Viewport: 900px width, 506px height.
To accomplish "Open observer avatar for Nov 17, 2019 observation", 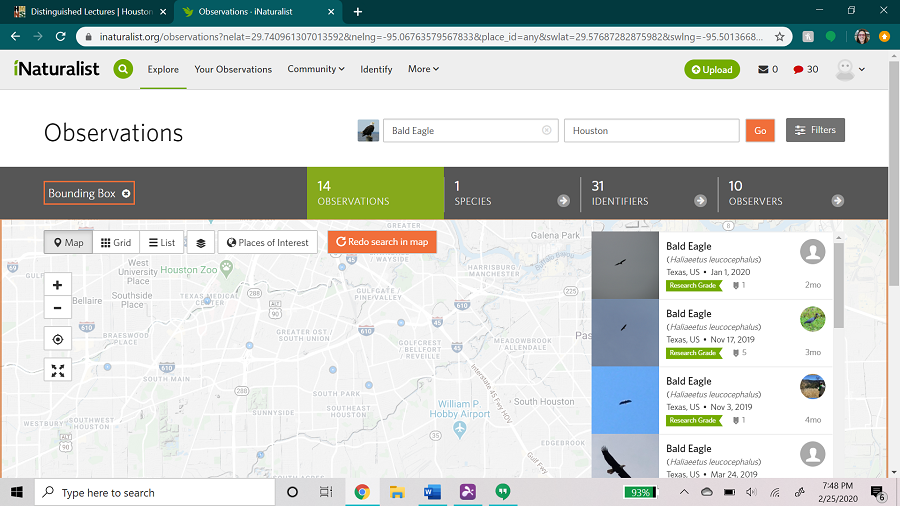I will tap(812, 319).
